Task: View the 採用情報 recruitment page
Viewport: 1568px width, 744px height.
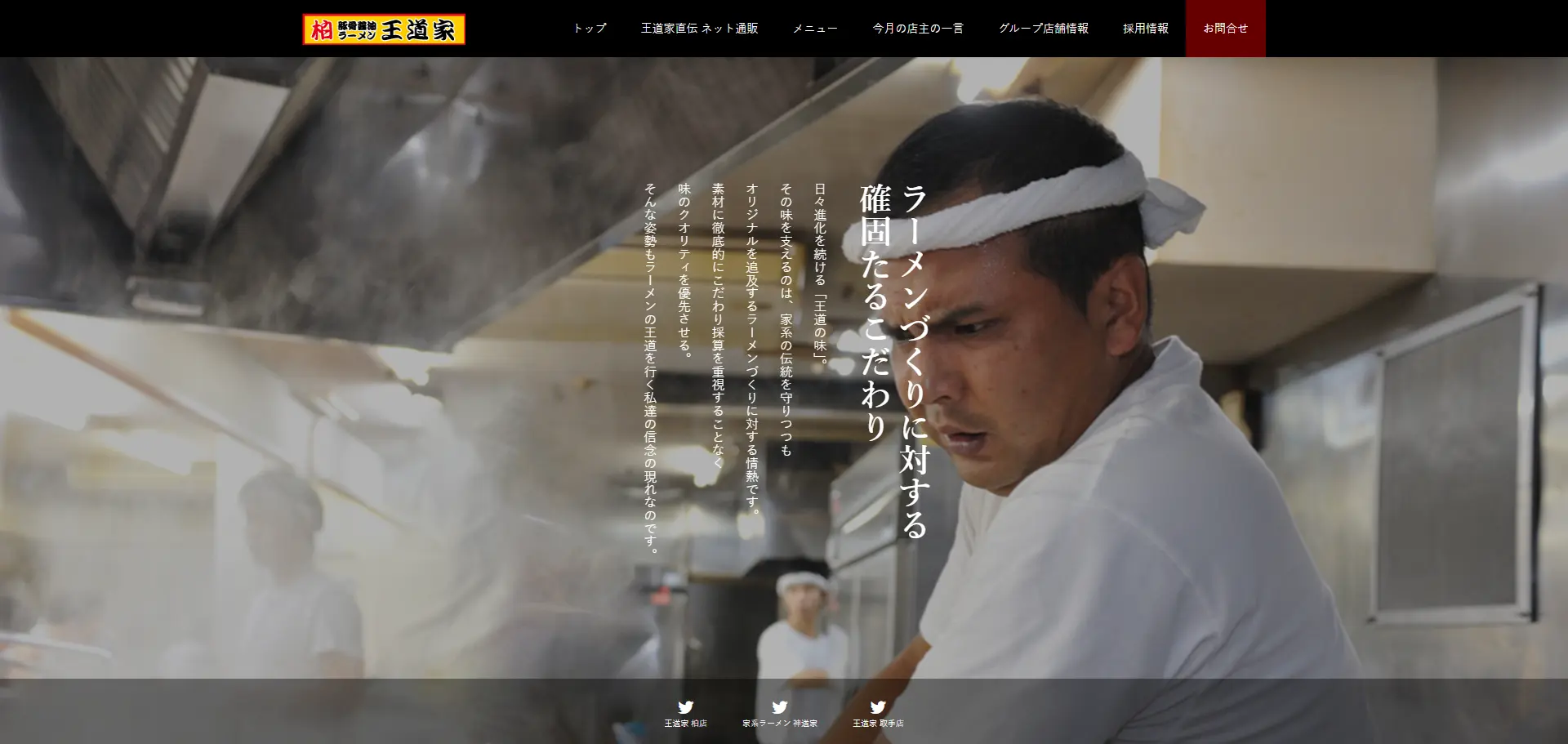Action: (x=1145, y=28)
